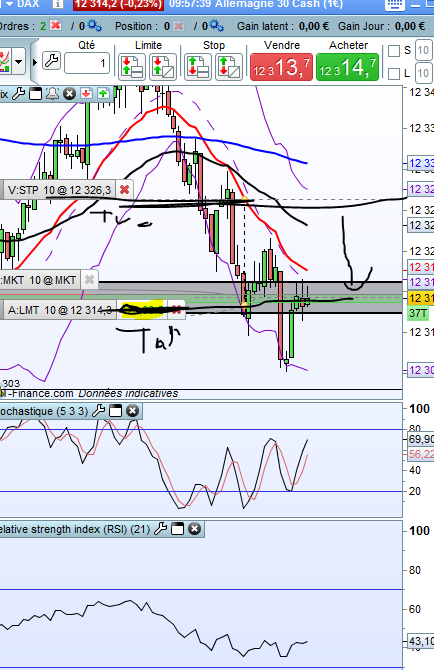Click the Gain Jour 0,00 € value
Screen dimensions: 434x670
(410, 26)
